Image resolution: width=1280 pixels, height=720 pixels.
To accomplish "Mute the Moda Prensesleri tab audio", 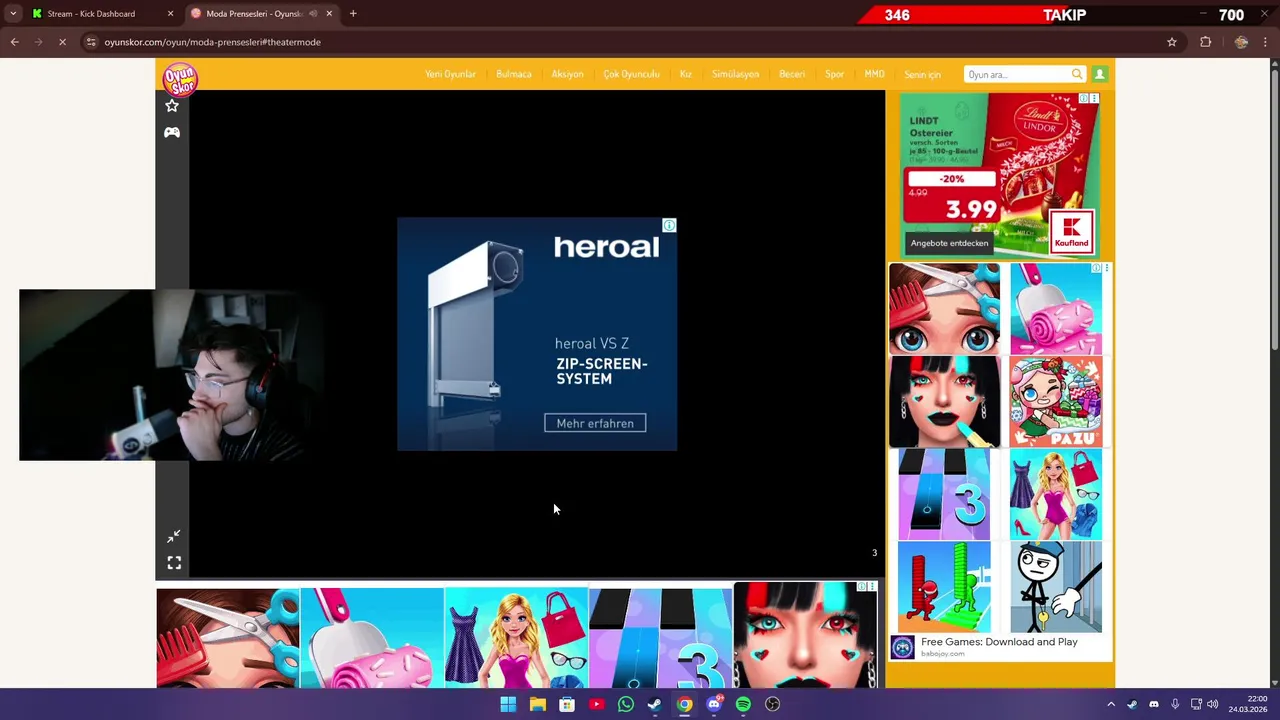I will pos(314,14).
